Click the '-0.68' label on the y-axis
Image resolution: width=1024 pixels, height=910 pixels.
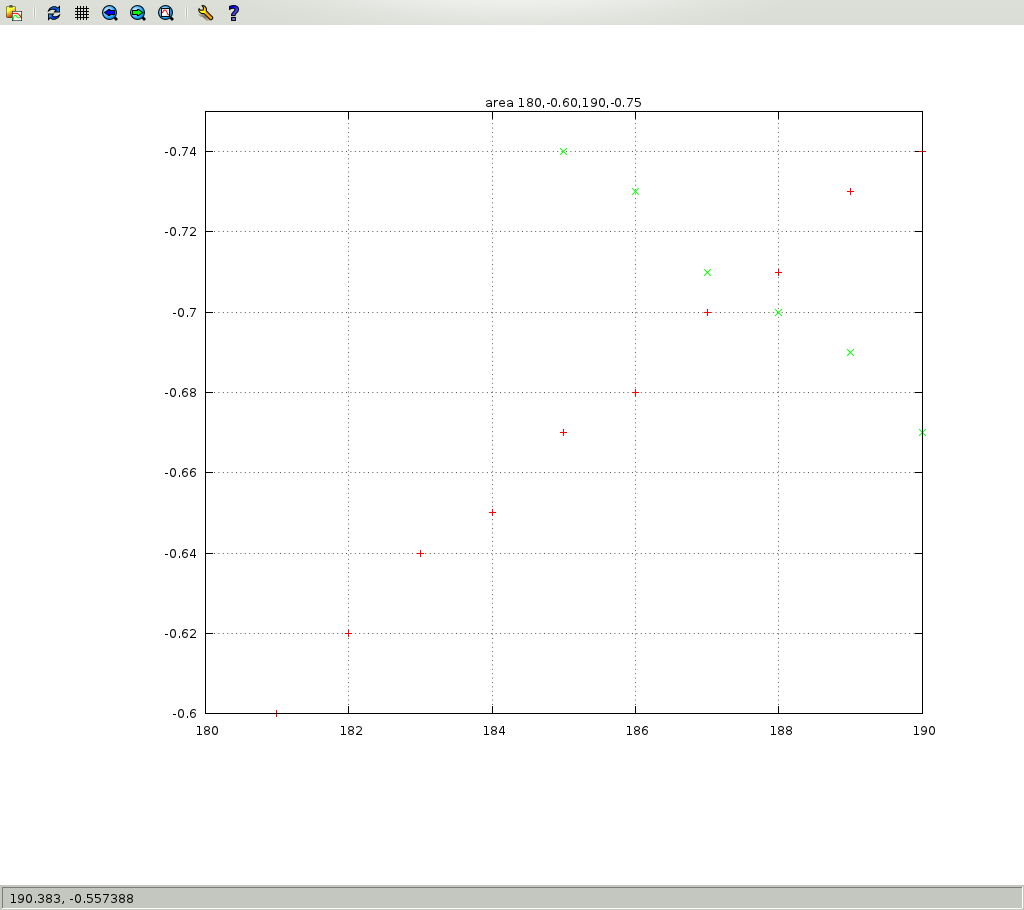pyautogui.click(x=183, y=393)
